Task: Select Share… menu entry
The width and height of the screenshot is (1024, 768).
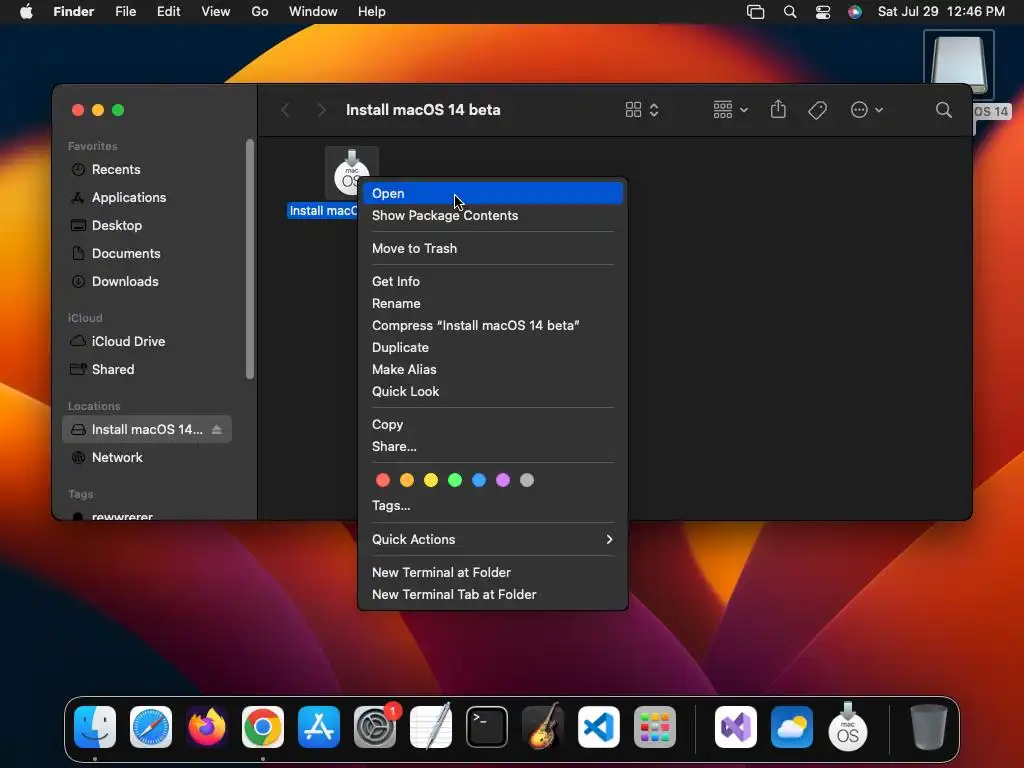Action: click(493, 447)
